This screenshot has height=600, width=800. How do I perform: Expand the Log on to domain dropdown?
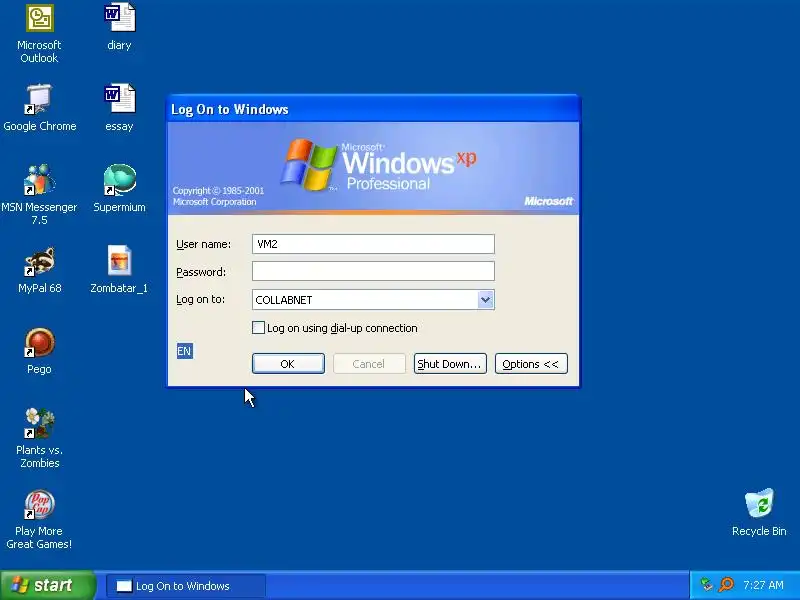click(485, 299)
